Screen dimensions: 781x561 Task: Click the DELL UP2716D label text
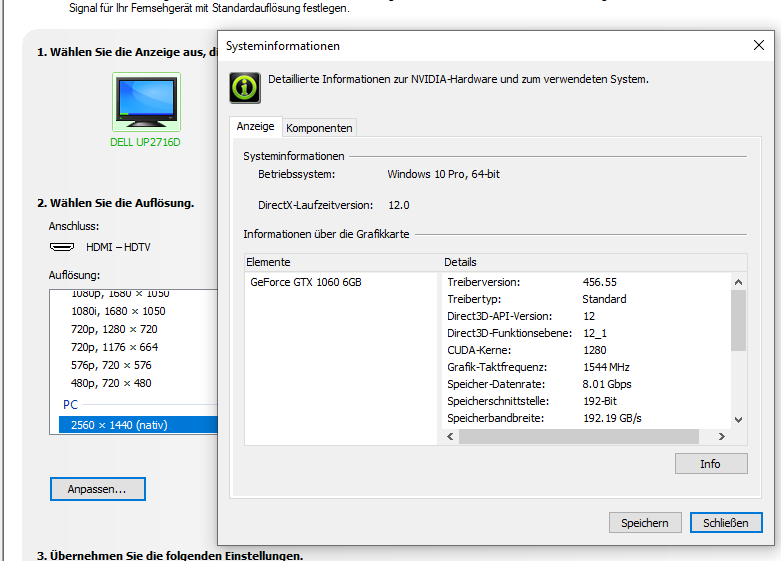(x=145, y=142)
